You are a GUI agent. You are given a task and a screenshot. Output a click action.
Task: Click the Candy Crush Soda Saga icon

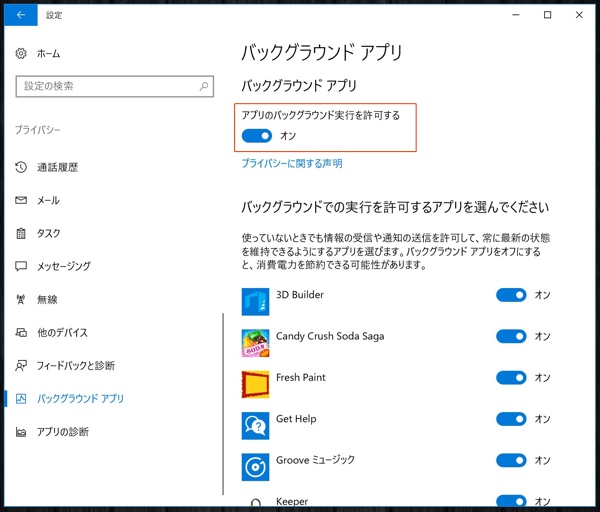click(x=255, y=343)
